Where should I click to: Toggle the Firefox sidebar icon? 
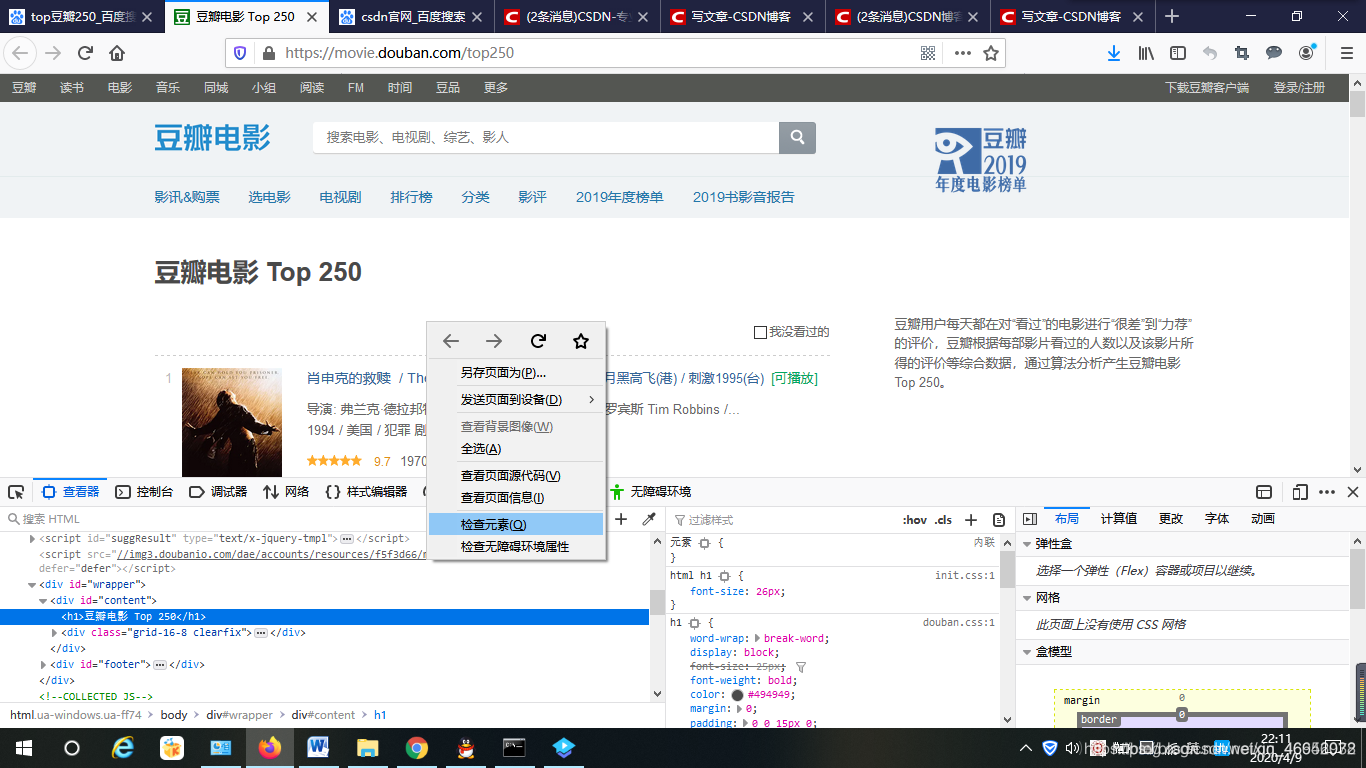pos(1178,53)
